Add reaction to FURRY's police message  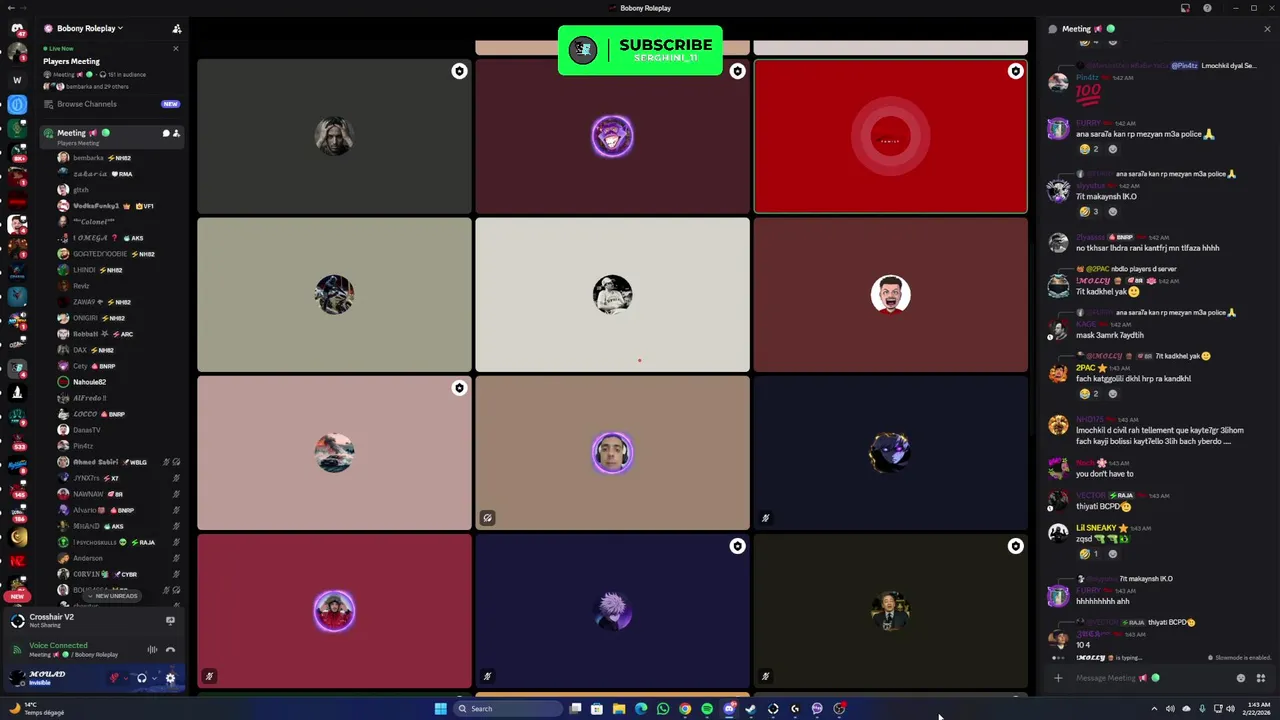pyautogui.click(x=1112, y=149)
